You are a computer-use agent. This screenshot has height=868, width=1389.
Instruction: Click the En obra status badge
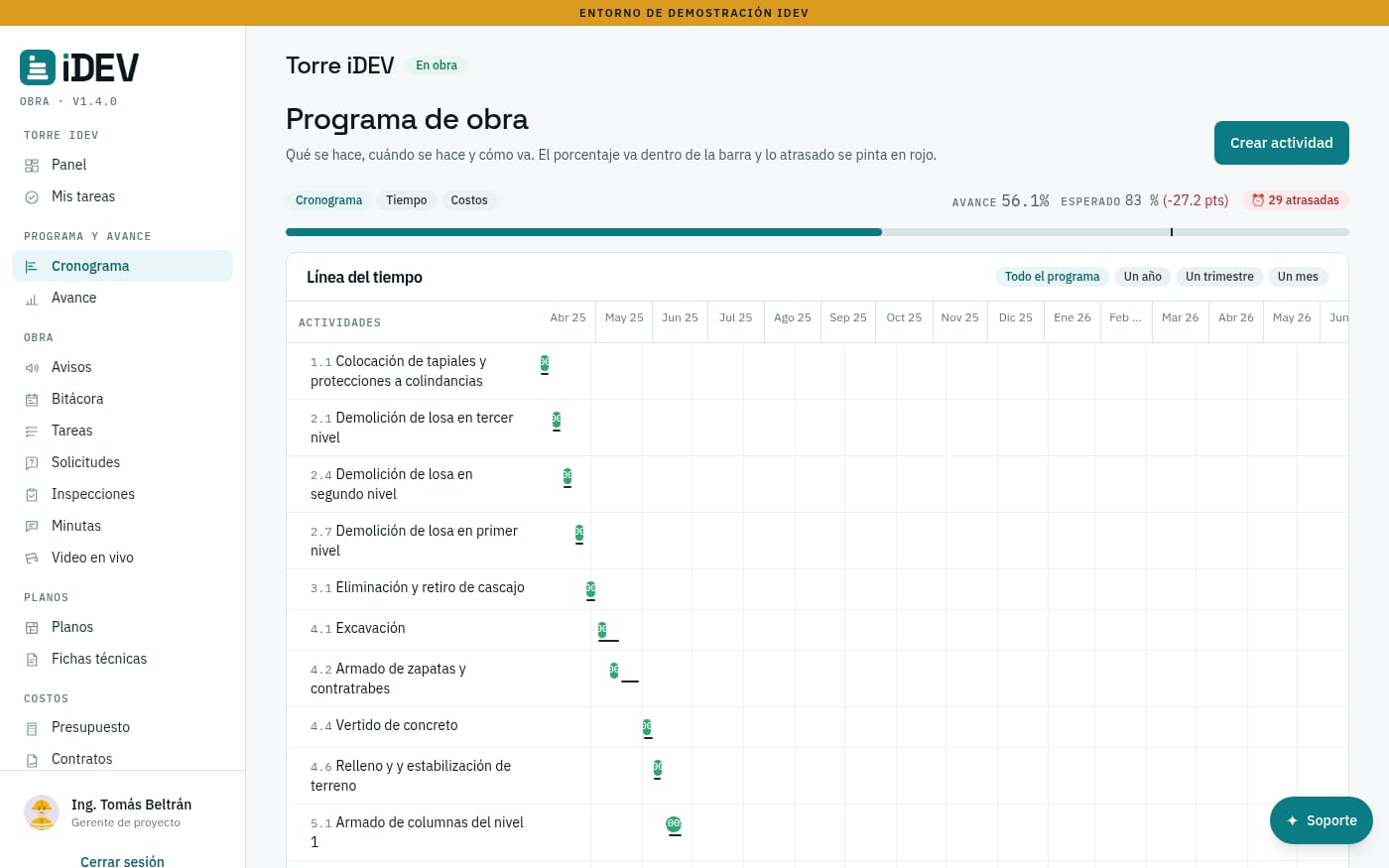click(437, 65)
